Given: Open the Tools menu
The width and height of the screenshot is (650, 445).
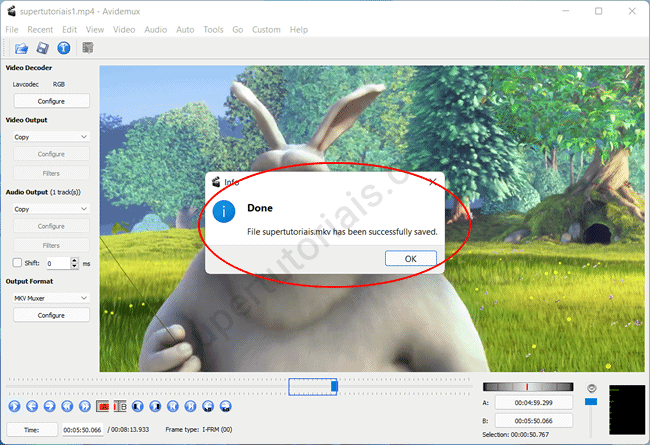Looking at the screenshot, I should (x=213, y=30).
